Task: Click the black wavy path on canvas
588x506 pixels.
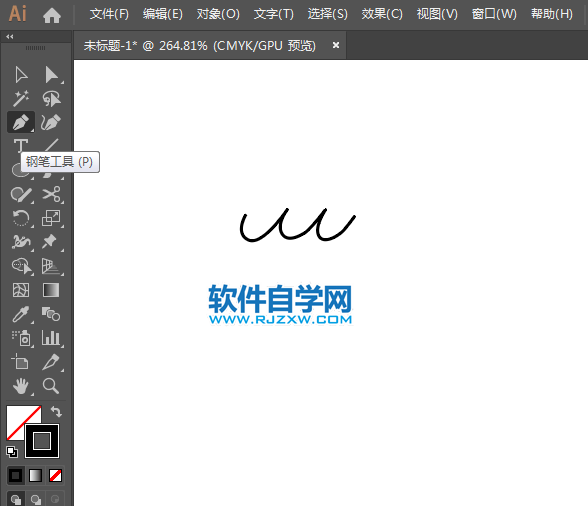Action: (x=297, y=224)
